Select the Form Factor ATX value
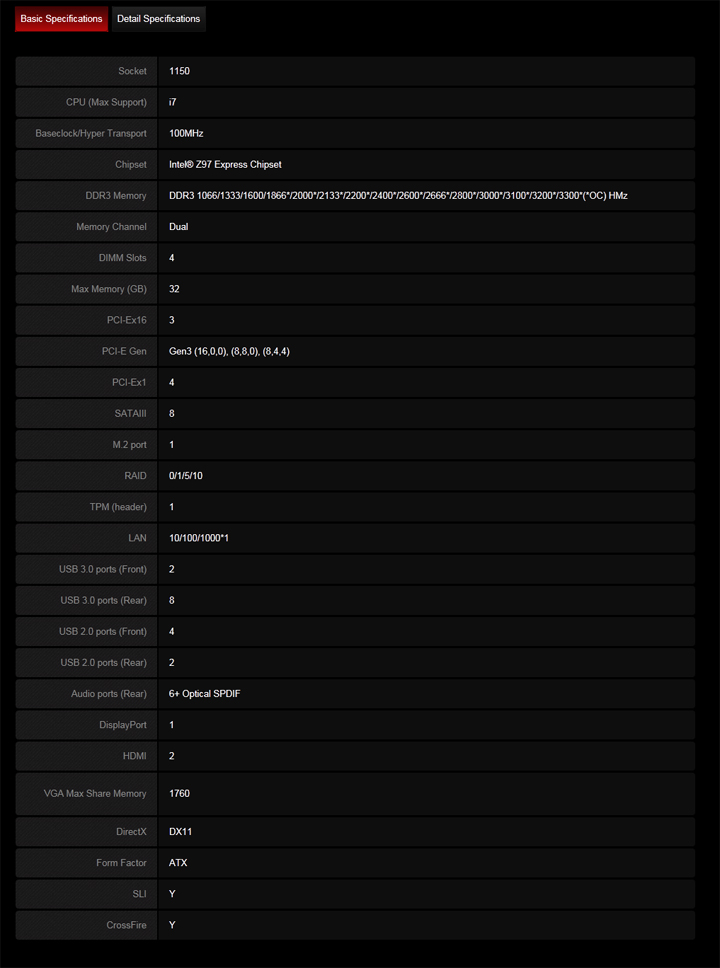Screen dimensions: 720x968 [178, 863]
